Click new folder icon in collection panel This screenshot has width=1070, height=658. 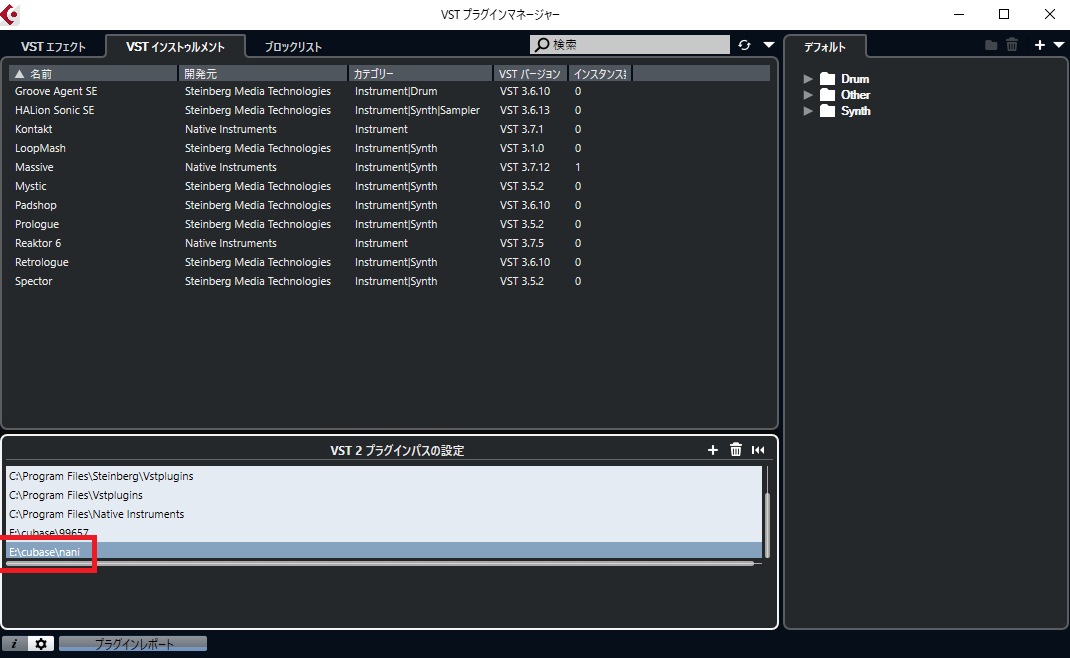tap(992, 45)
